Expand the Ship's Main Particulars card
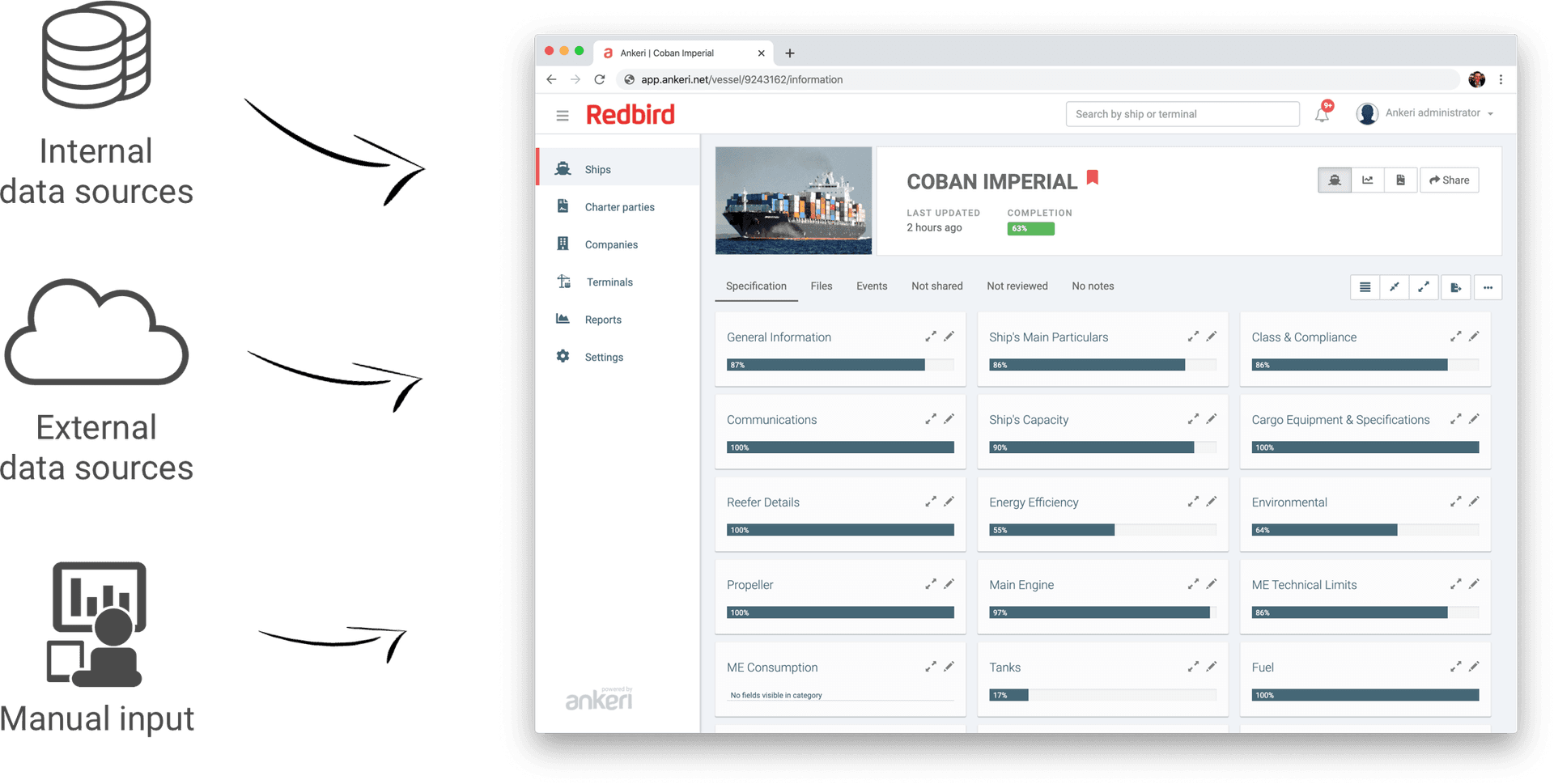Screen dimensions: 1554x784 1193,337
